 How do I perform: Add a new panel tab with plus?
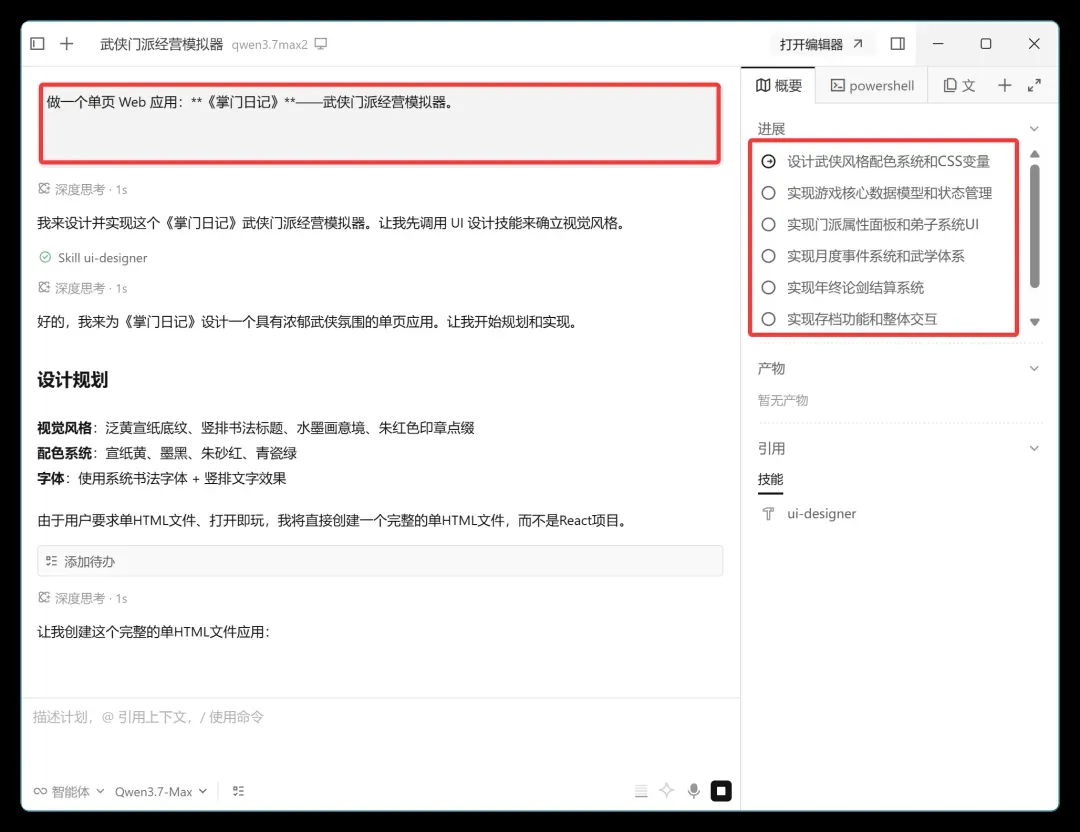[x=1004, y=85]
